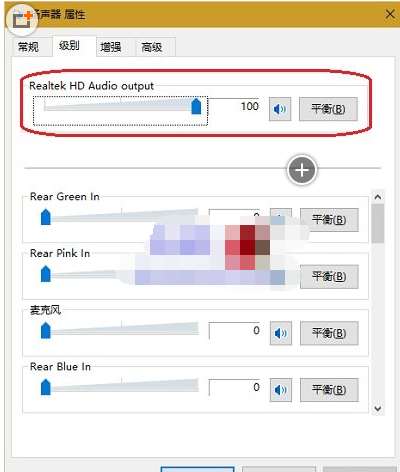The image size is (400, 472).
Task: Click the screenshot tool icon at top-left
Action: tap(22, 19)
